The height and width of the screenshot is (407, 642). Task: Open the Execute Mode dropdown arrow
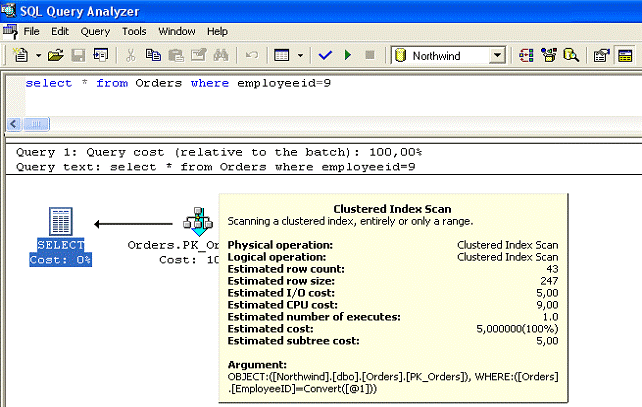click(299, 56)
